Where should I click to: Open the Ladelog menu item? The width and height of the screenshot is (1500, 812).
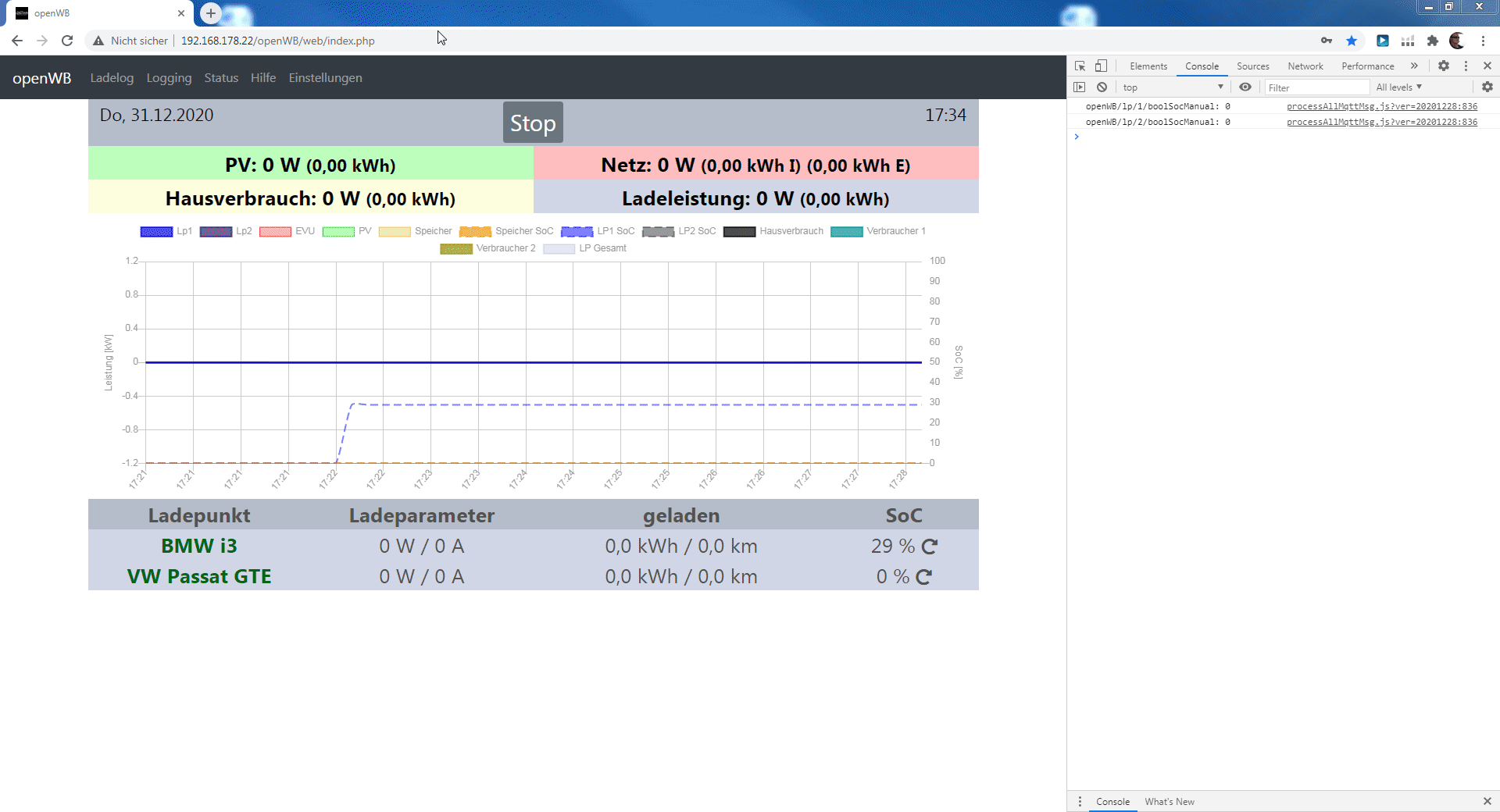coord(112,78)
